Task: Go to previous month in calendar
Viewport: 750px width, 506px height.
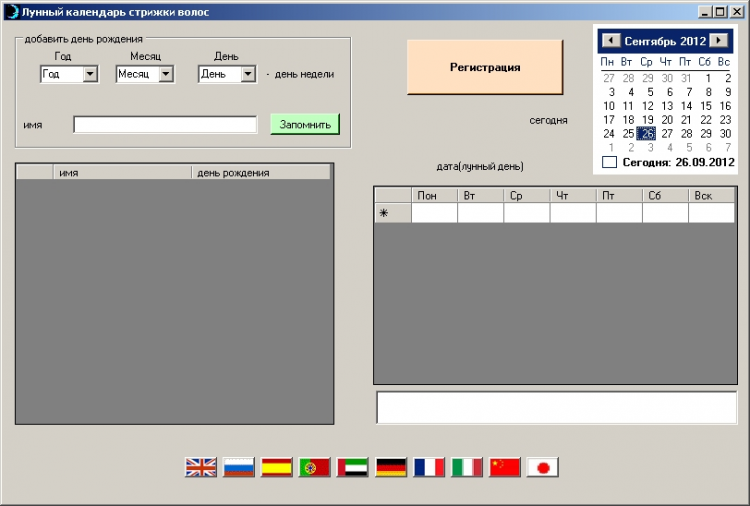Action: click(611, 41)
